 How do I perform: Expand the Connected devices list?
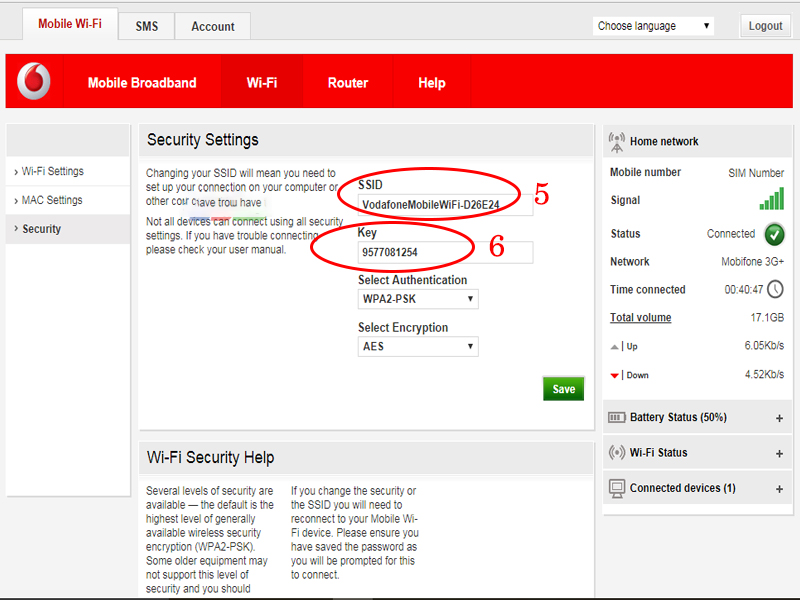[x=779, y=489]
